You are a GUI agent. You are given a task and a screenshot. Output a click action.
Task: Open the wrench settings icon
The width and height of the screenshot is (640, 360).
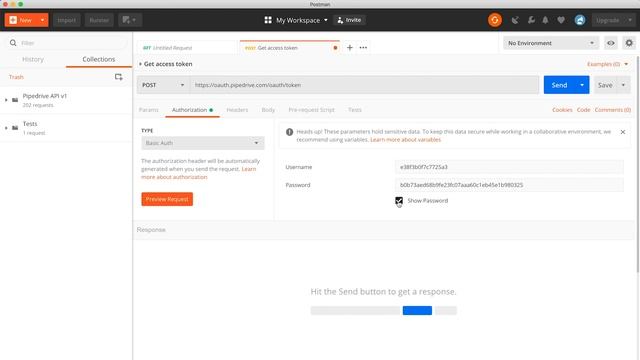click(x=531, y=20)
